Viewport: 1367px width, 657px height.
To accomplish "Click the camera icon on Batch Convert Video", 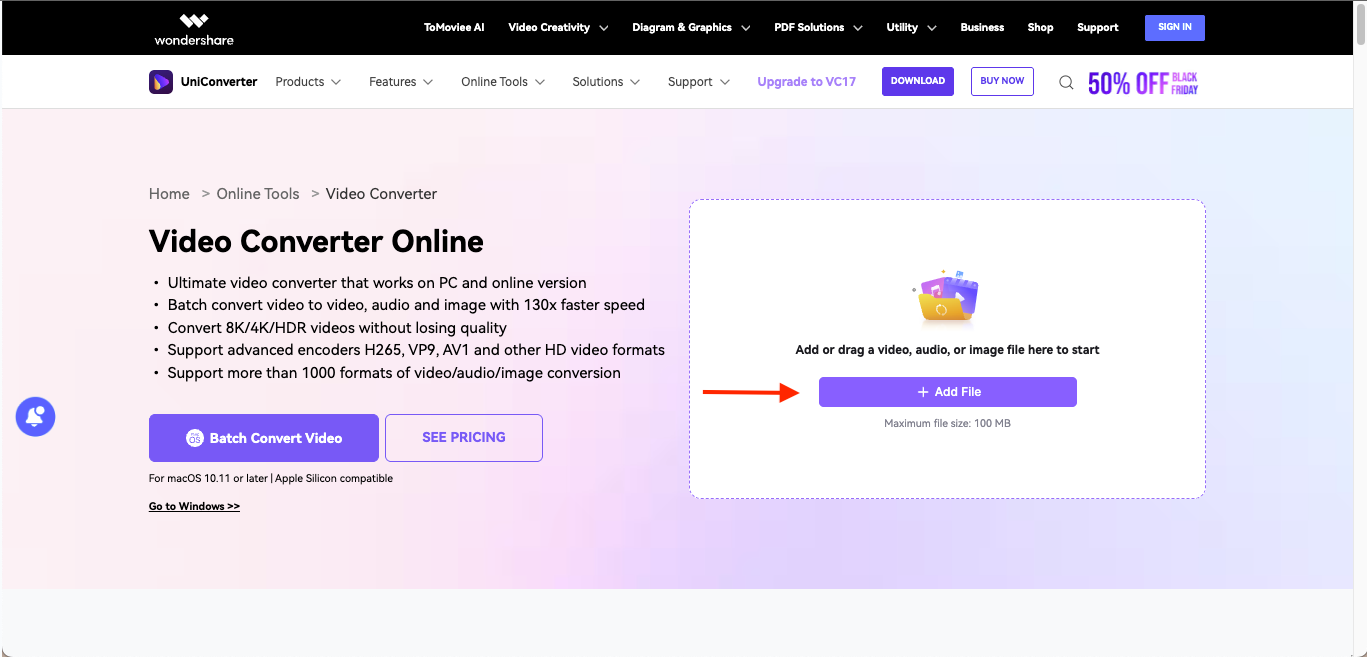I will (x=194, y=437).
